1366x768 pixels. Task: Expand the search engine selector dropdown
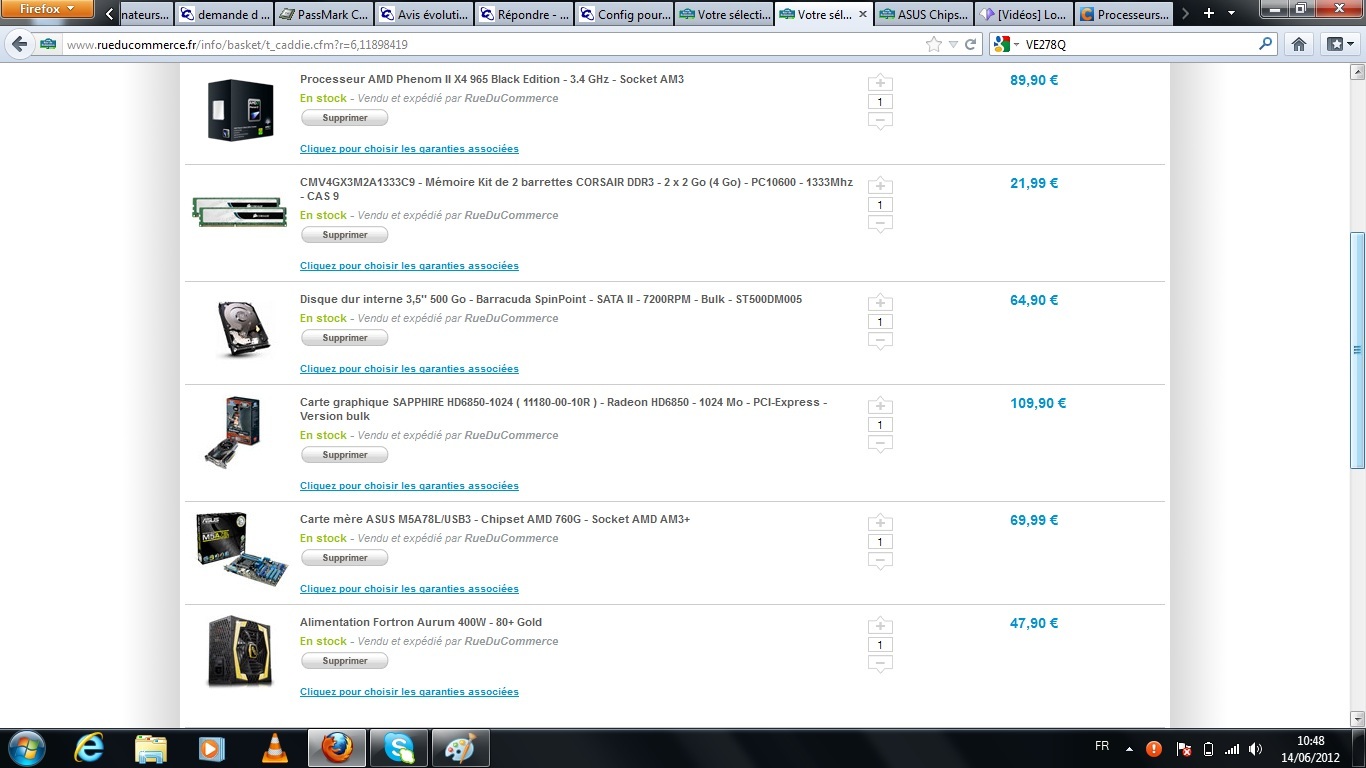(x=1008, y=44)
